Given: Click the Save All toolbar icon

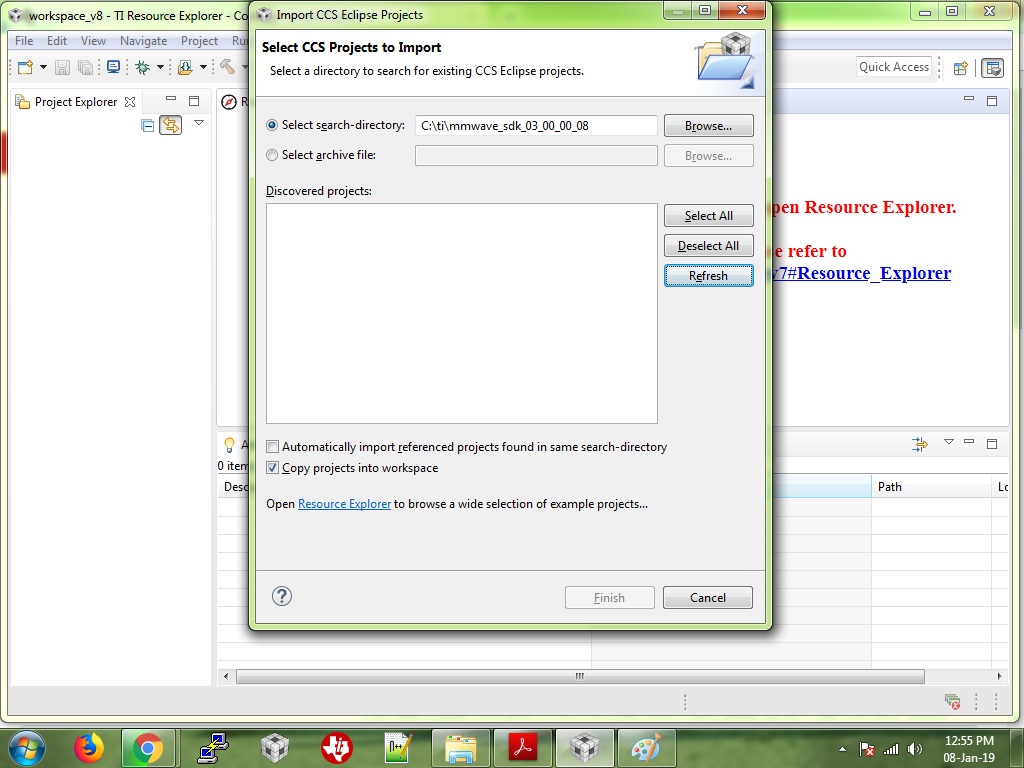Looking at the screenshot, I should click(x=85, y=67).
